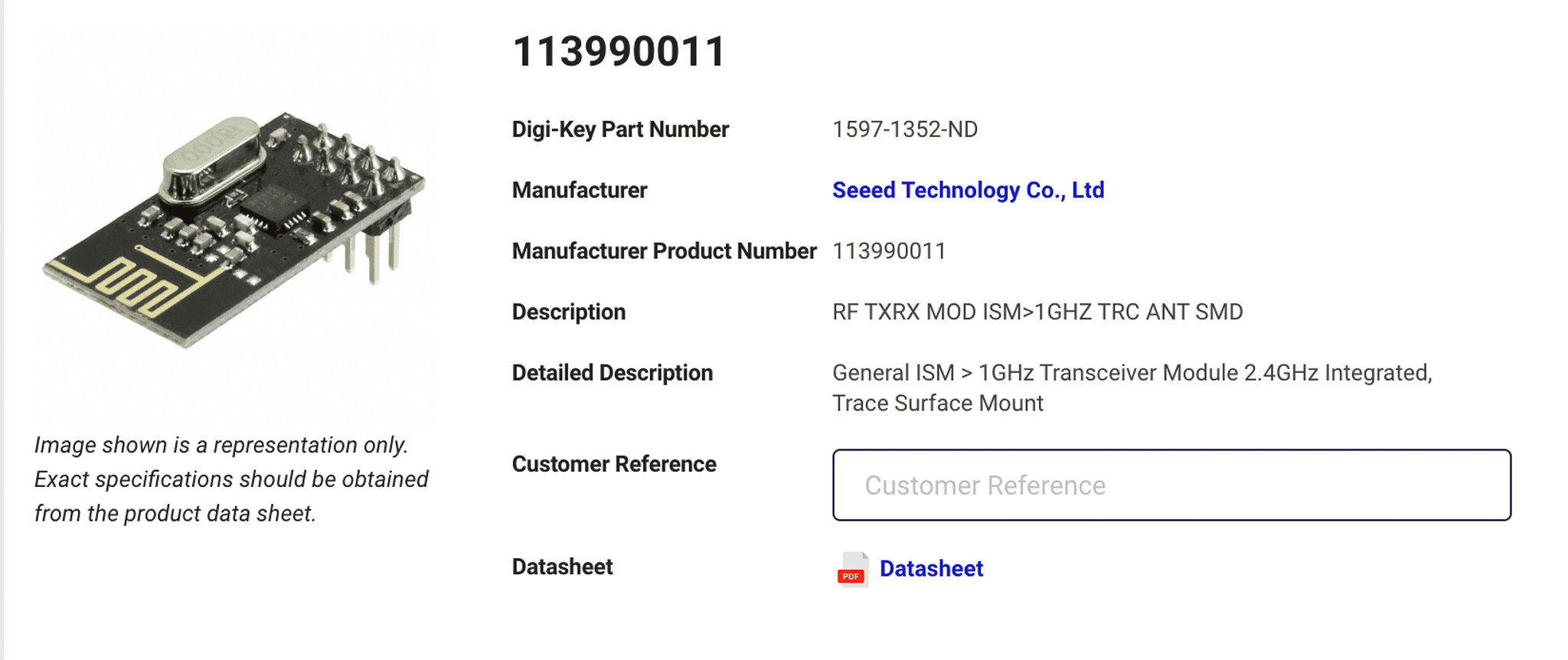1568x660 pixels.
Task: Click the Datasheet row label
Action: pyautogui.click(x=562, y=567)
